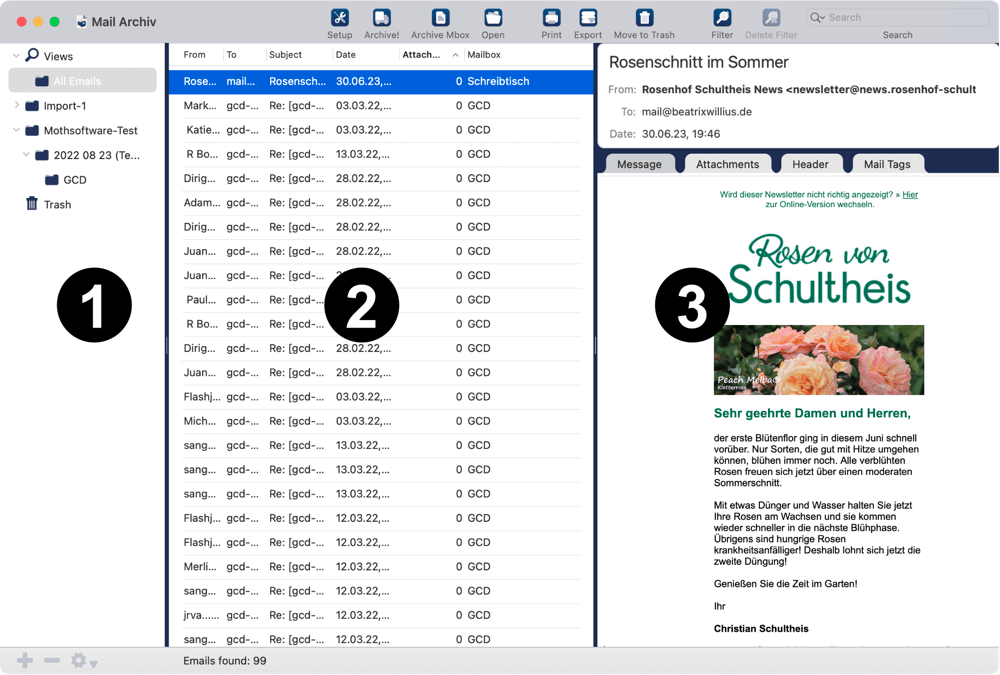Open the Mail Tags tab
Viewport: 1000px width, 675px height.
pyautogui.click(x=887, y=164)
